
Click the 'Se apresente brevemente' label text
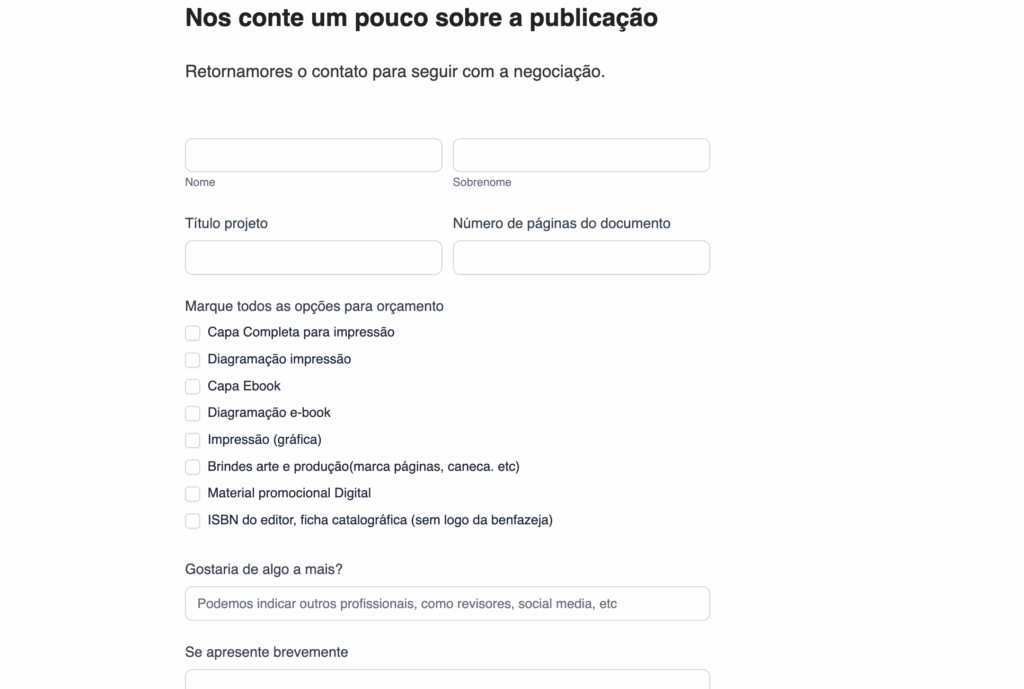(266, 652)
